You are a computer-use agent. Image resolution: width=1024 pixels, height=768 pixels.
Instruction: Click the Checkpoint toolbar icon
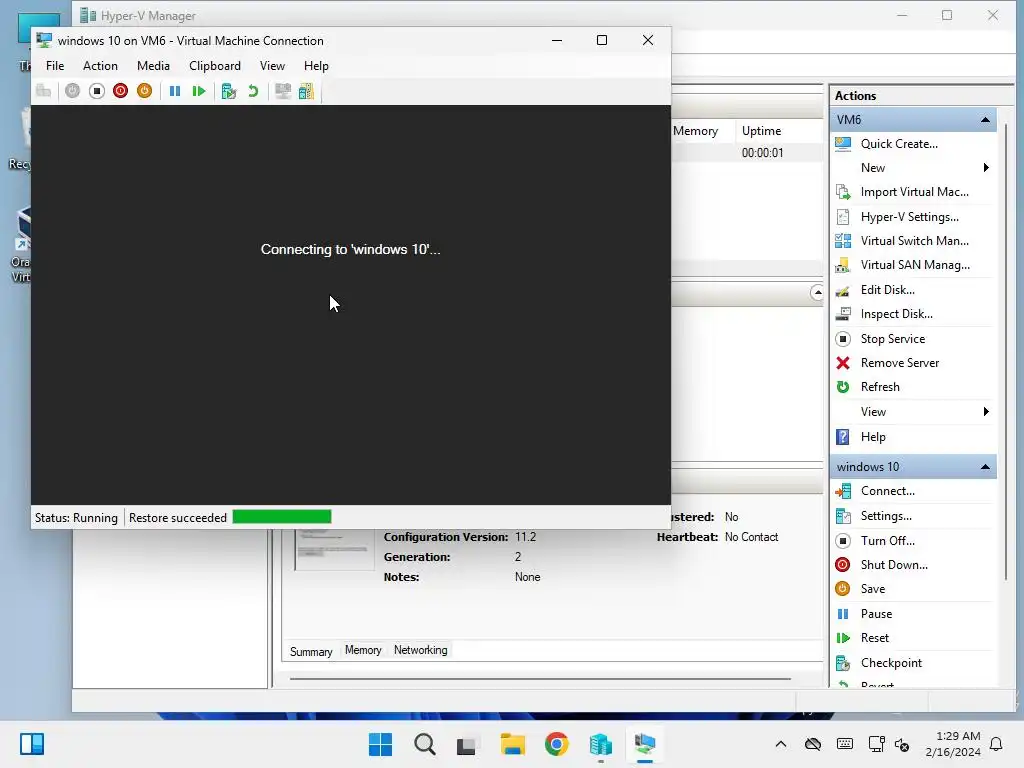click(x=229, y=91)
